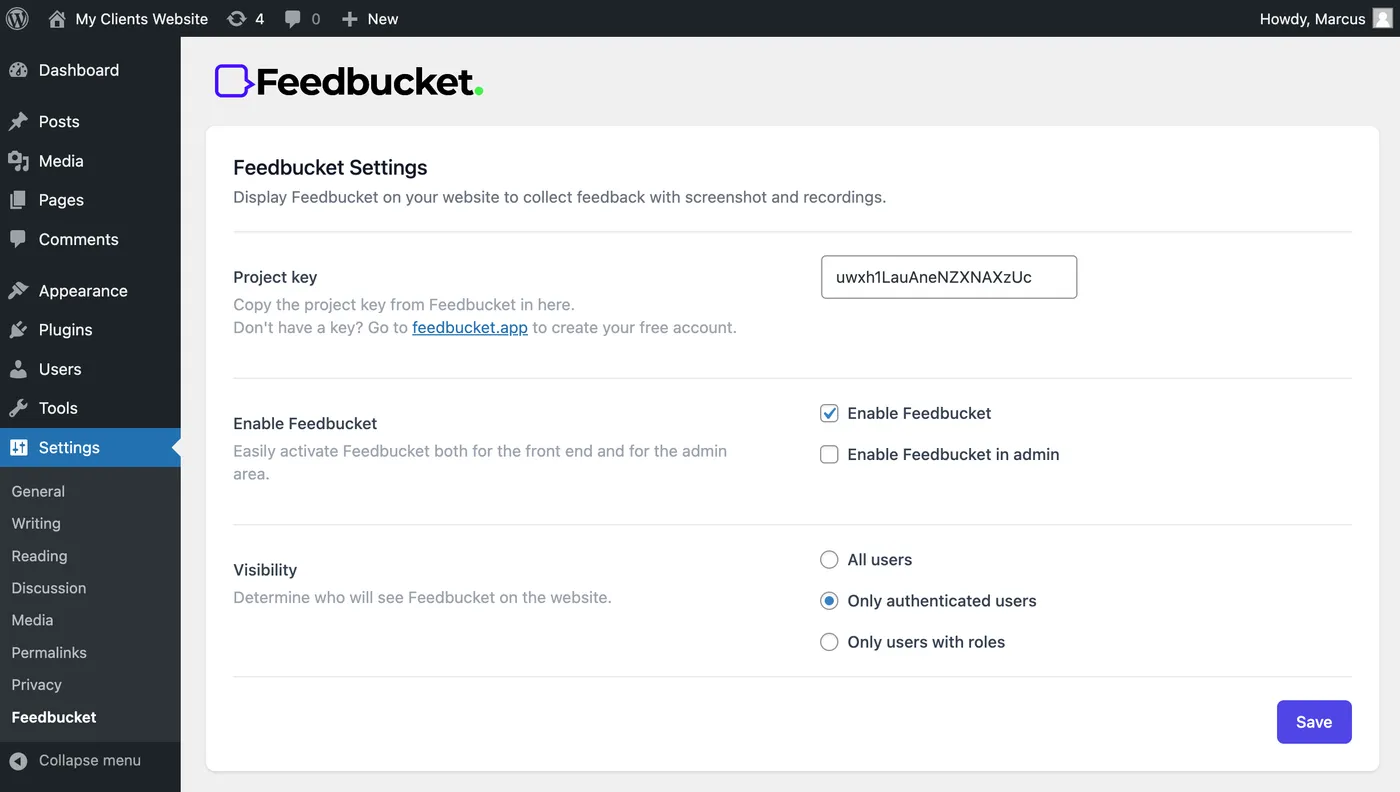Open Users via the person icon

pyautogui.click(x=20, y=369)
